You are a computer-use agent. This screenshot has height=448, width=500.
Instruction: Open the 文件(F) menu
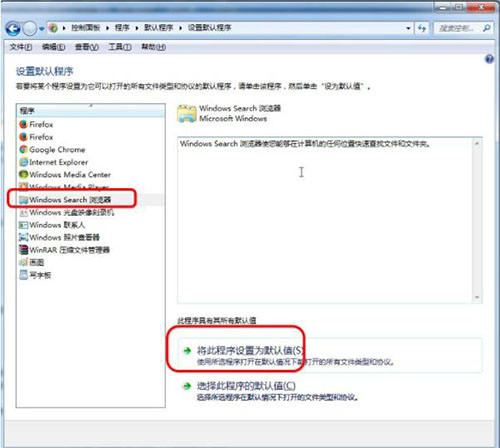21,47
